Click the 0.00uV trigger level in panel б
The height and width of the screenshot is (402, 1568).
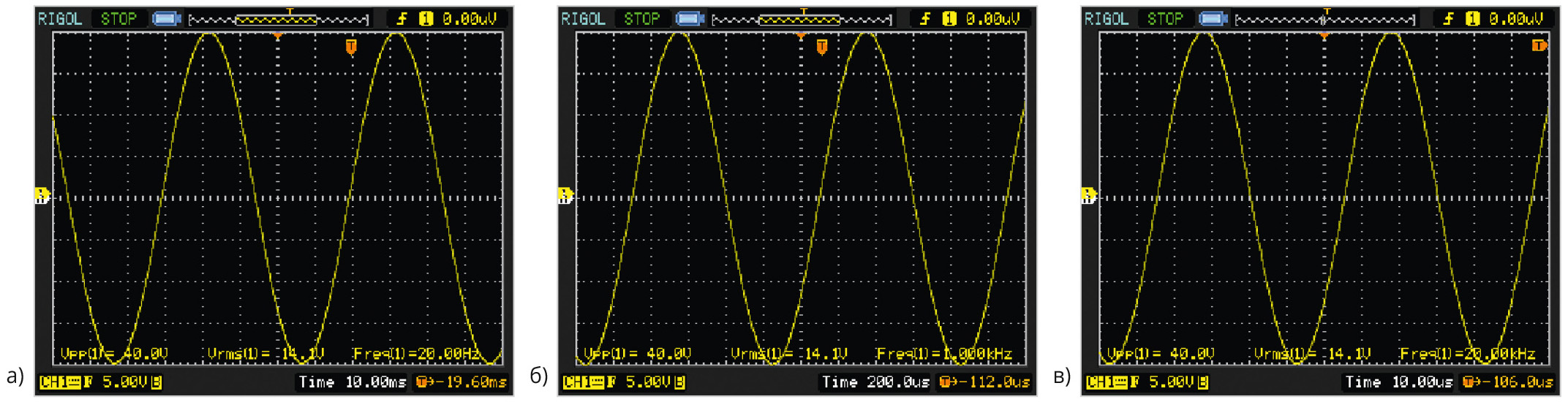pos(992,18)
